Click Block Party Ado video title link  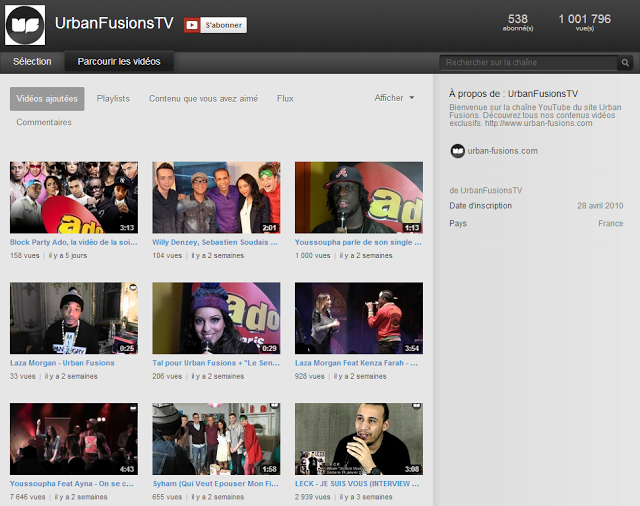pyautogui.click(x=73, y=242)
